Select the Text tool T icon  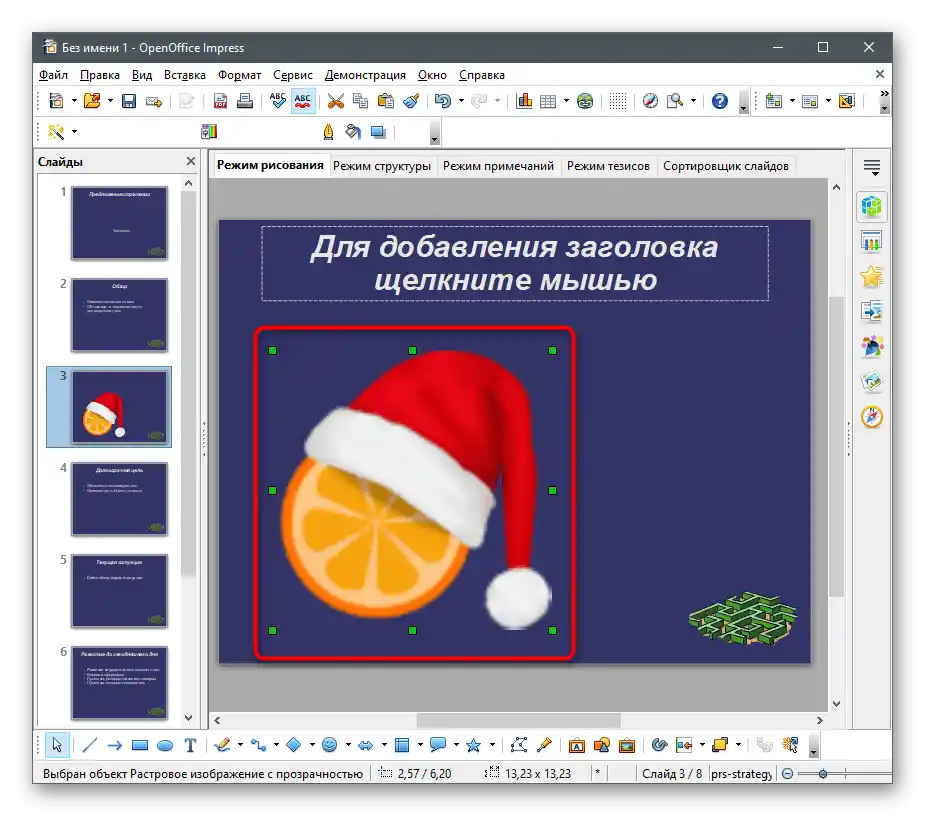[190, 745]
